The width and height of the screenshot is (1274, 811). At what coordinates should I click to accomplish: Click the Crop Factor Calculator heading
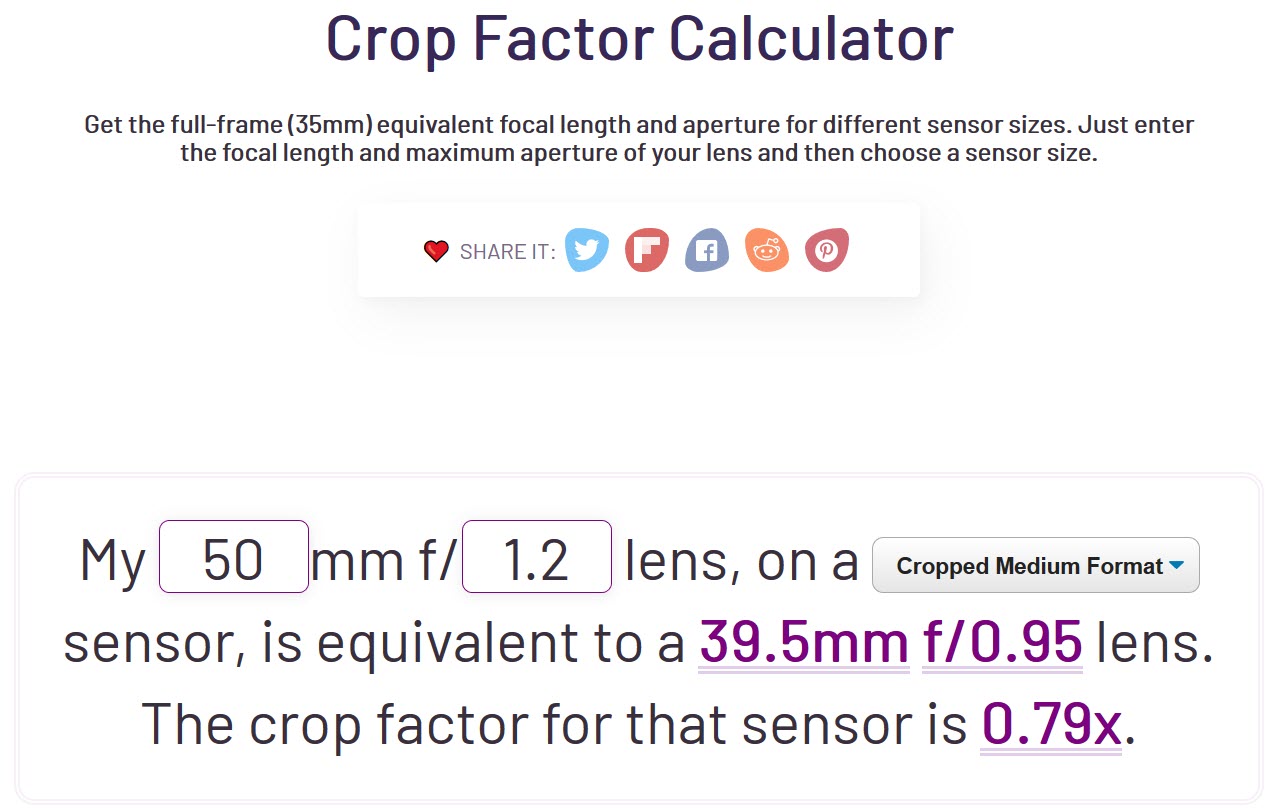pos(639,39)
